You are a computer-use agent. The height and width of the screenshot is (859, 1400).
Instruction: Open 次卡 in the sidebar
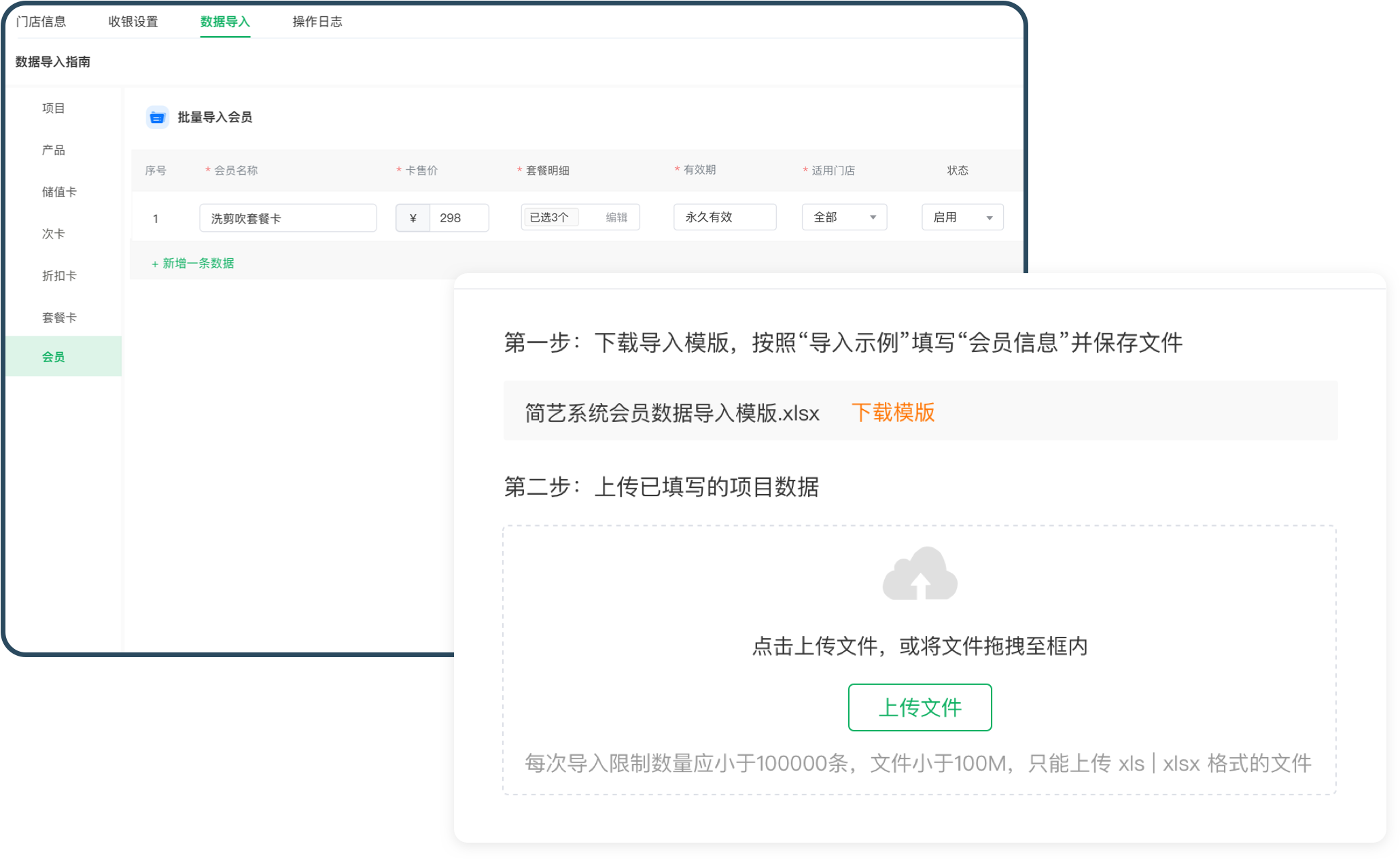53,234
